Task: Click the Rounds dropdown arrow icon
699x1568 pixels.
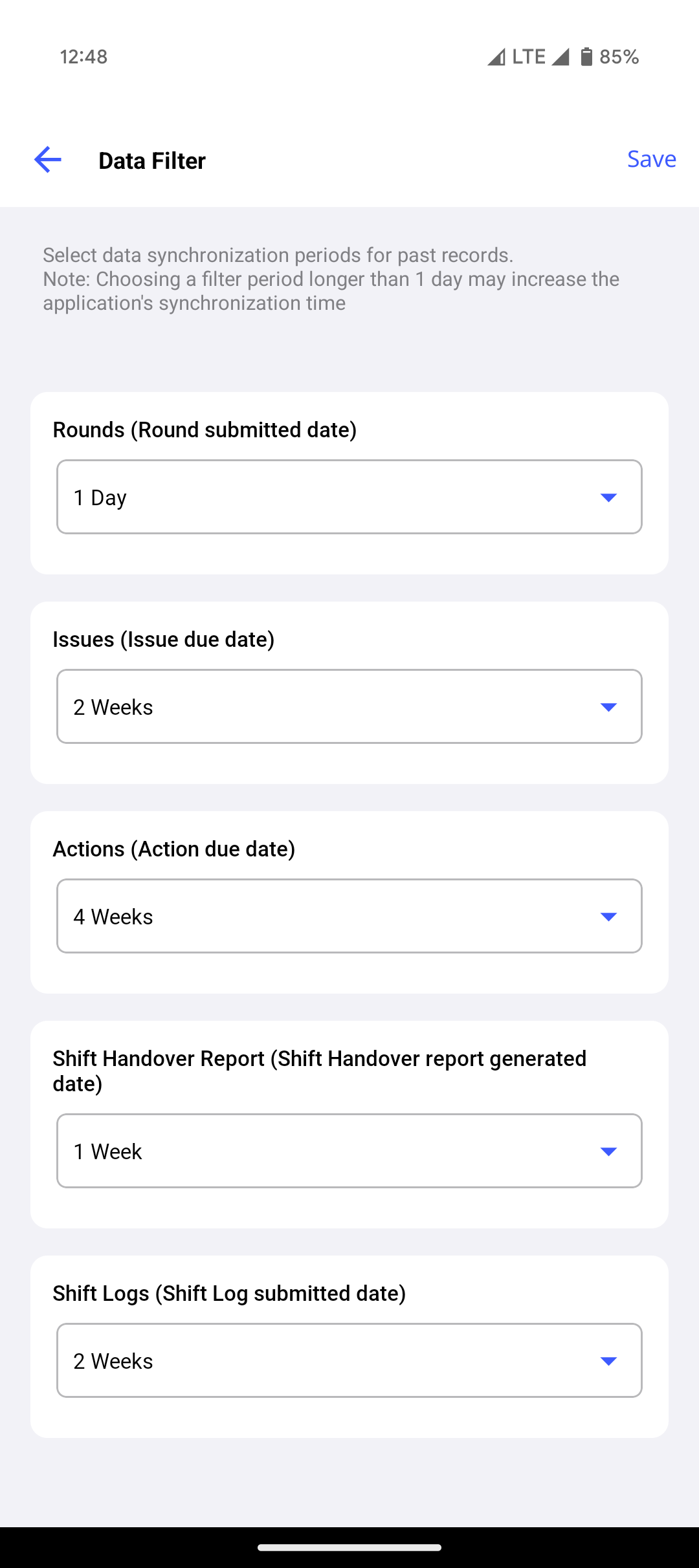Action: click(608, 497)
